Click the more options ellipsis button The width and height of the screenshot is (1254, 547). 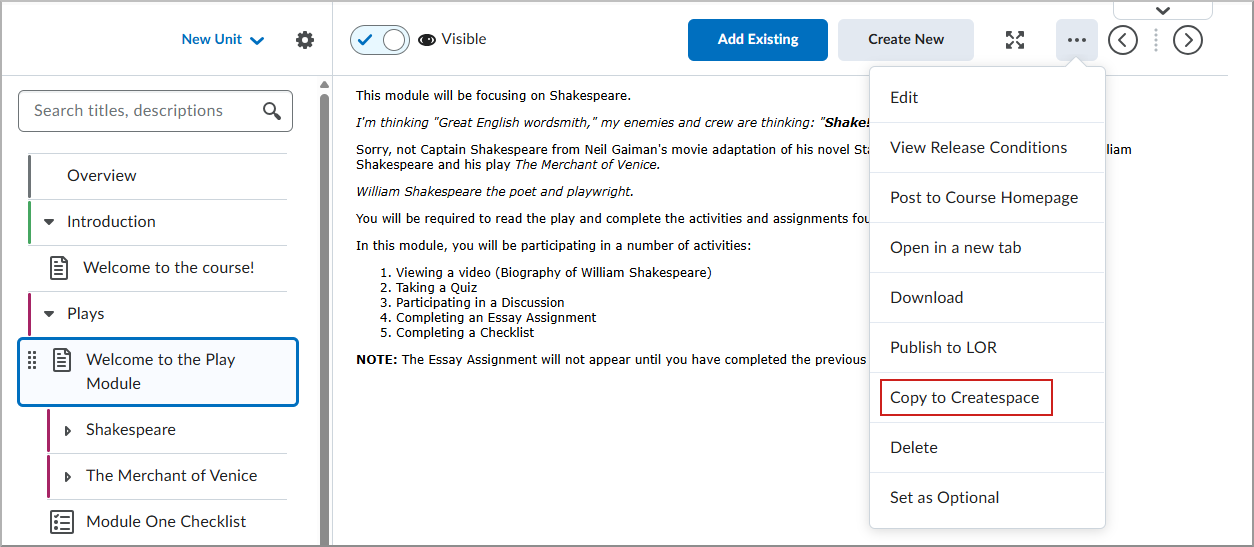tap(1077, 40)
